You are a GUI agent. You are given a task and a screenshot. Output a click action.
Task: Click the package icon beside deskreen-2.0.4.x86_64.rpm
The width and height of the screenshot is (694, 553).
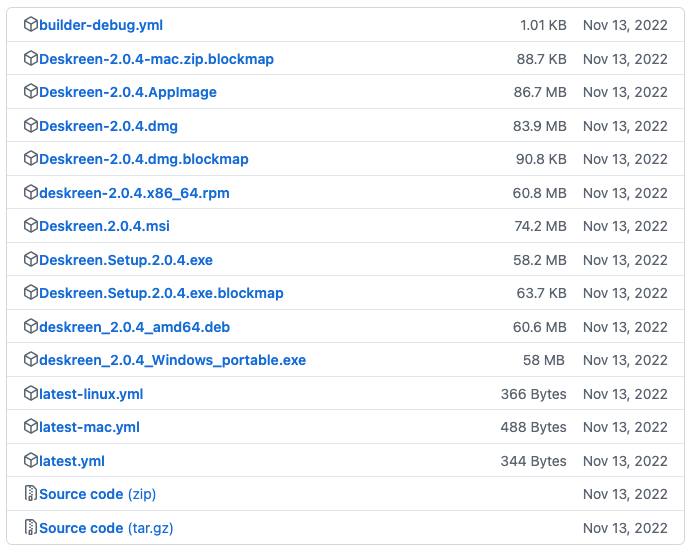coord(31,192)
